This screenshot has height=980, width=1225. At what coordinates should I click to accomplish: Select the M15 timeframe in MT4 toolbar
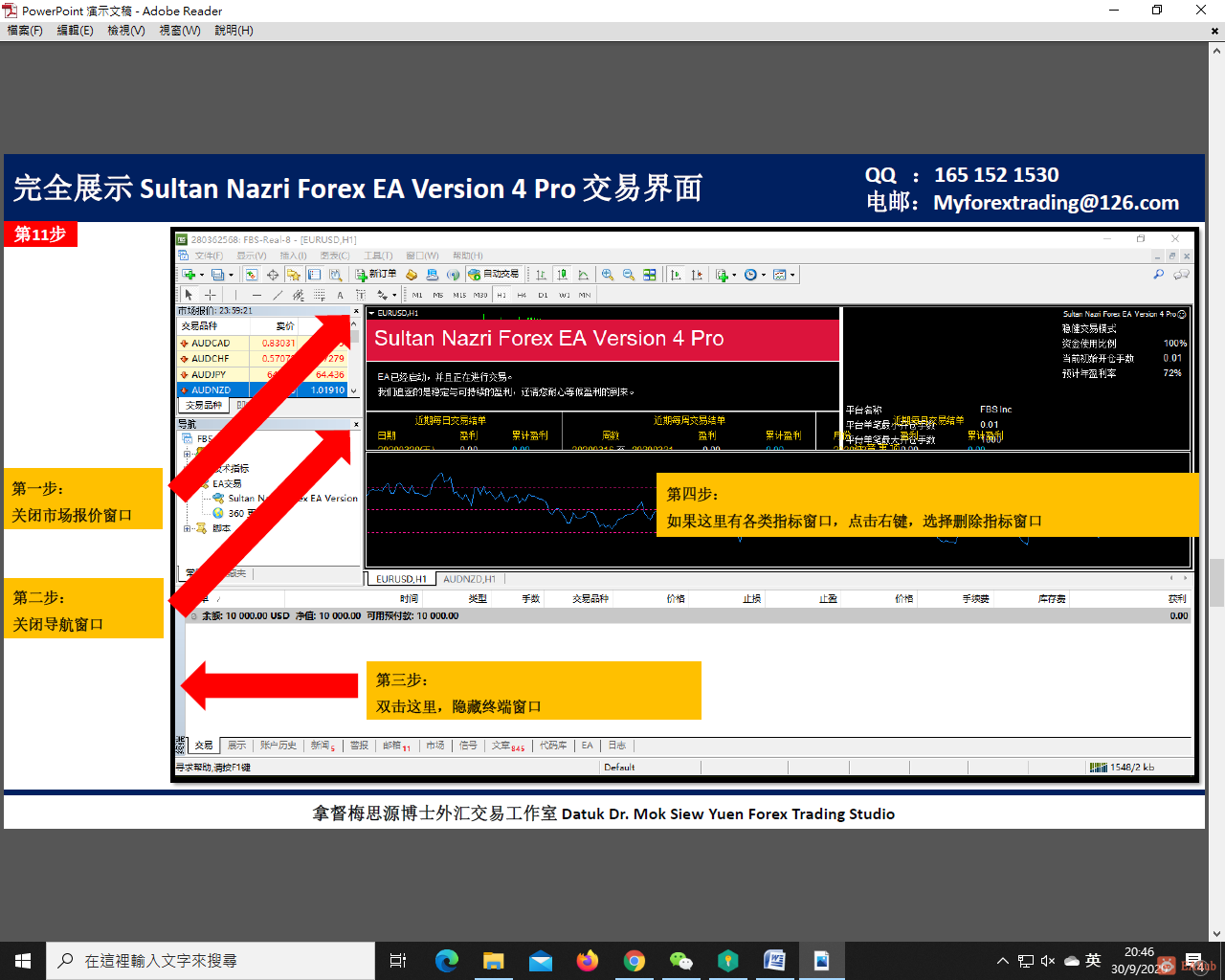[x=459, y=295]
